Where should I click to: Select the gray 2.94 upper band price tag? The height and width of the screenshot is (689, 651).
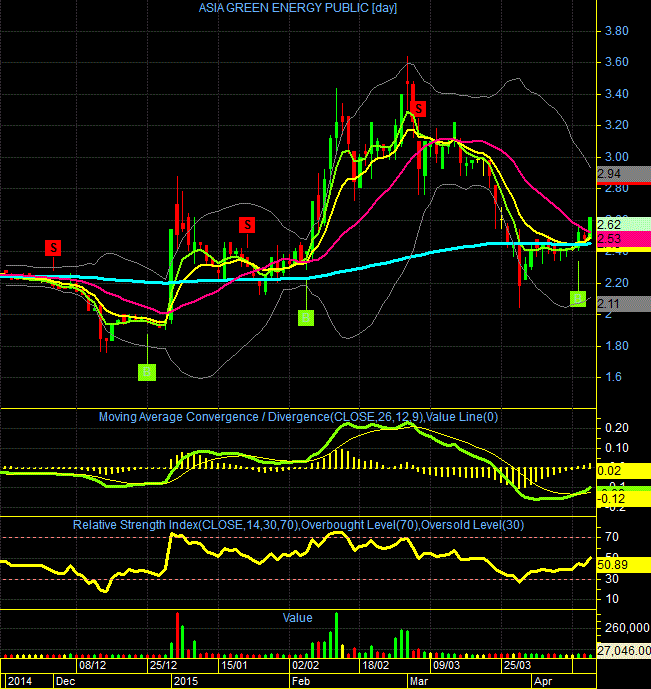point(624,174)
